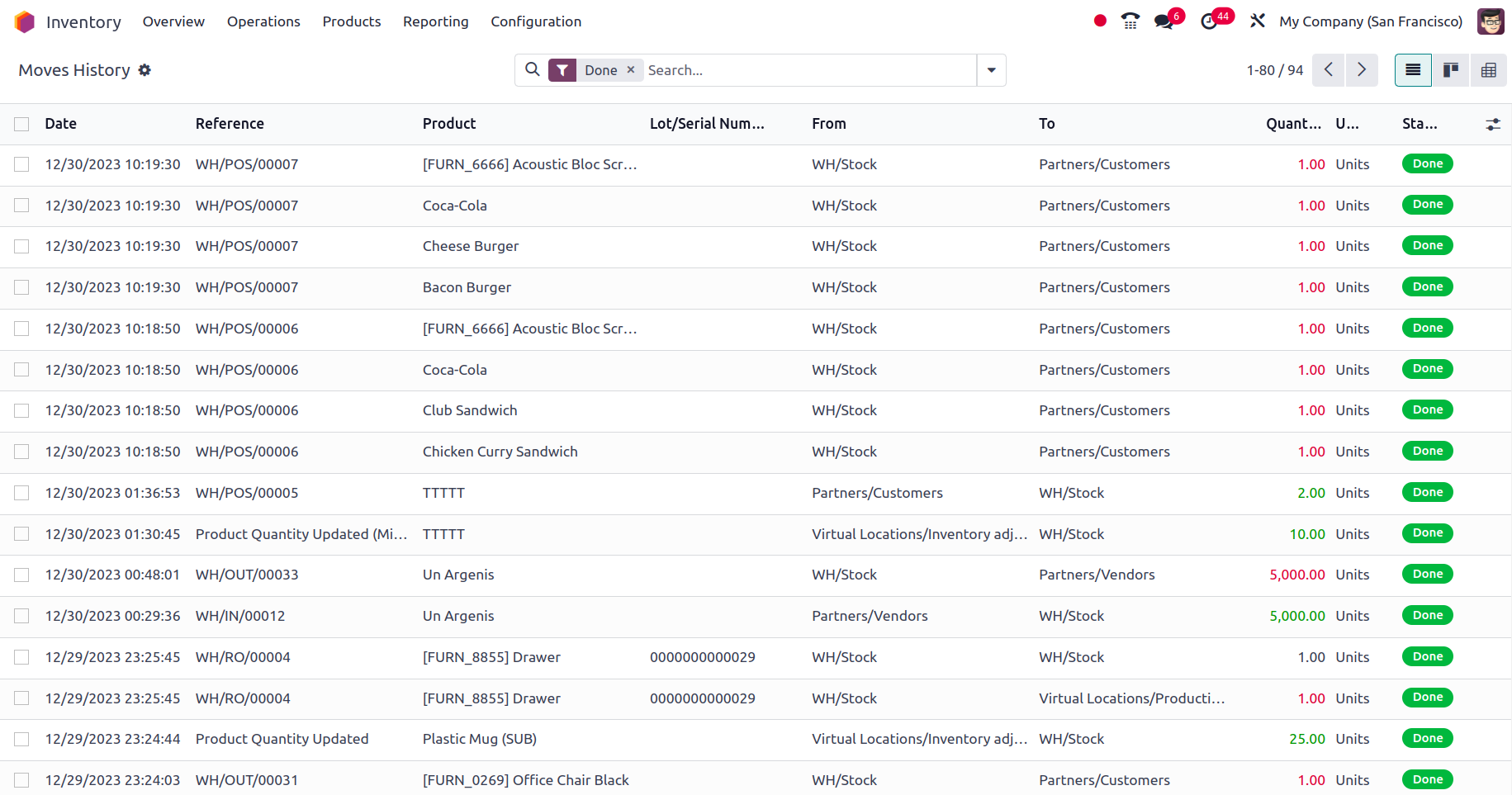Screen dimensions: 1512x795
Task: Open the Moves History settings gear
Action: 145,70
